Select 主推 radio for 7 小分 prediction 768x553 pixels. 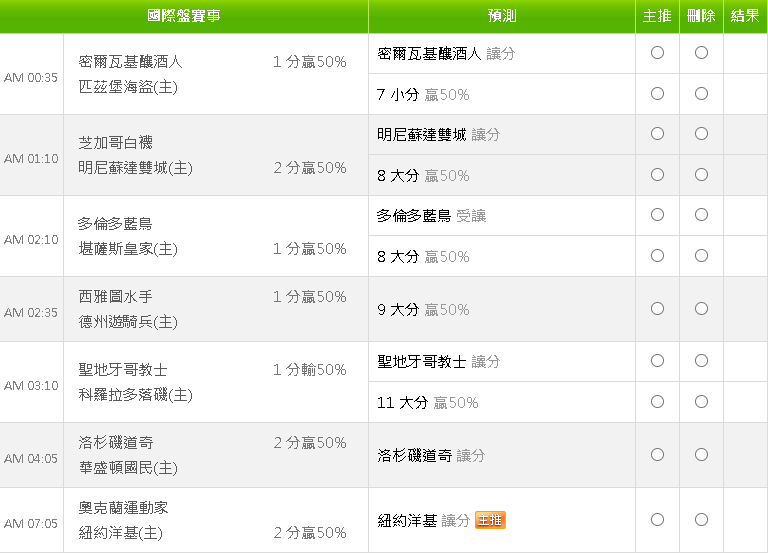point(657,94)
